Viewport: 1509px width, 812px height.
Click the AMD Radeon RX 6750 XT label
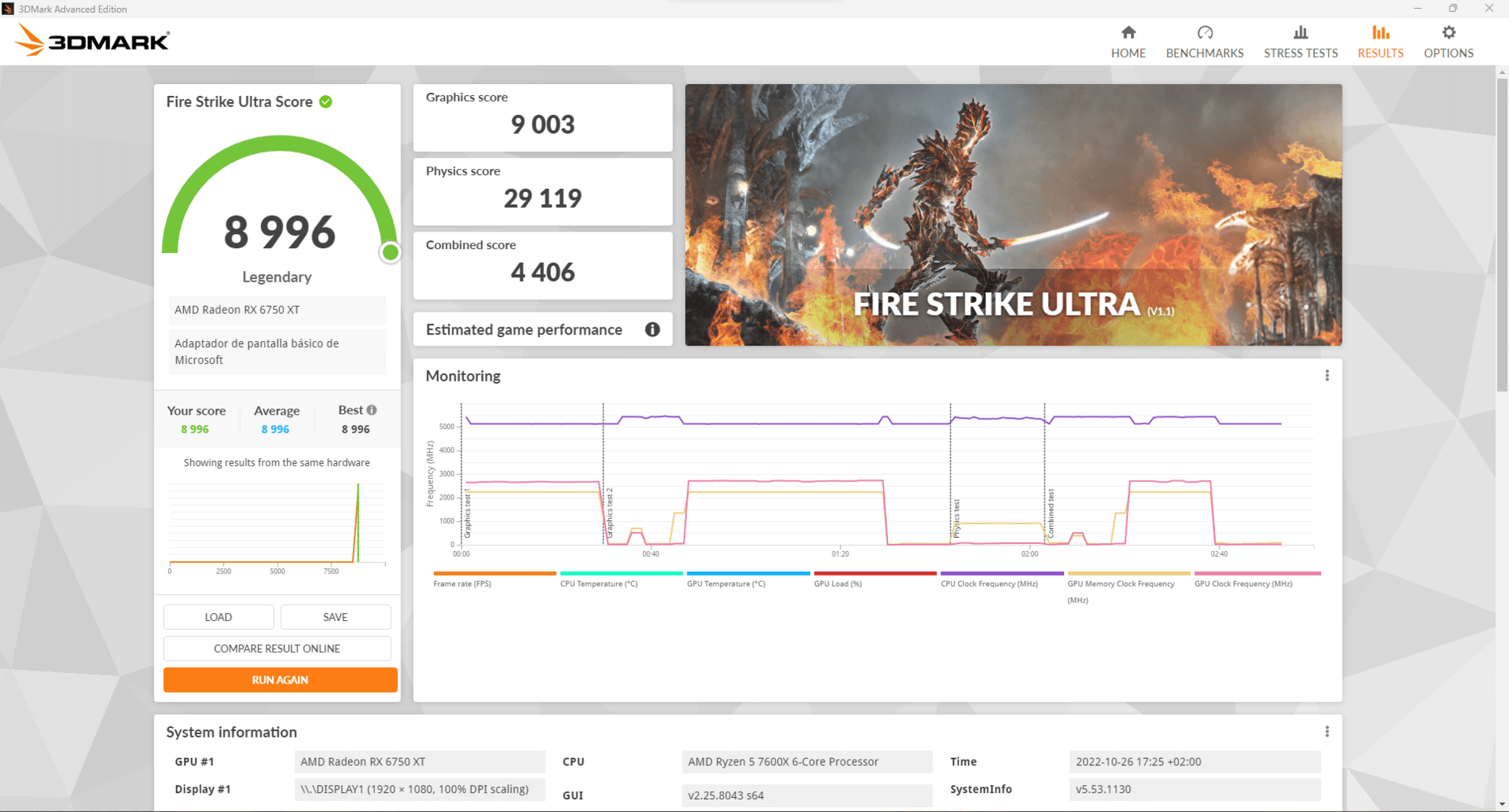coord(277,310)
